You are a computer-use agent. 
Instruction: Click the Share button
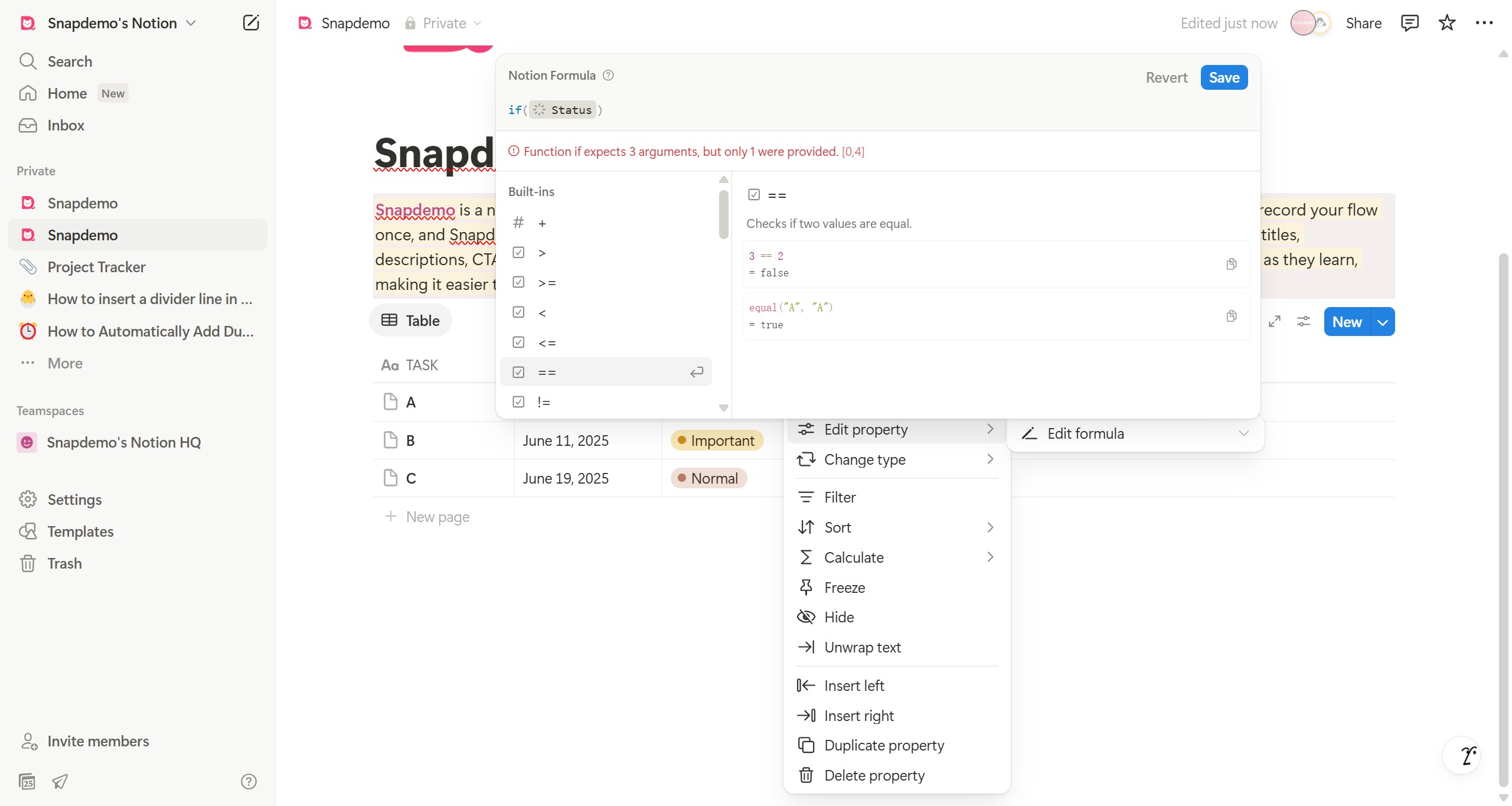pos(1363,23)
